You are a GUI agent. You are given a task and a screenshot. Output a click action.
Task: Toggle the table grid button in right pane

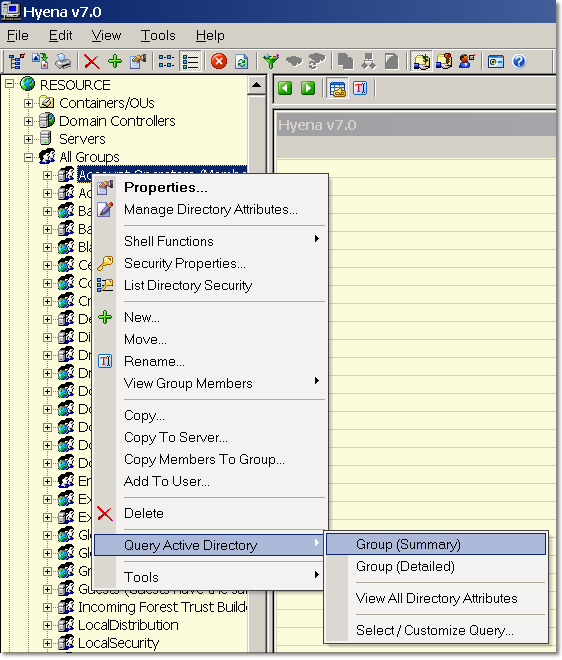pos(337,88)
